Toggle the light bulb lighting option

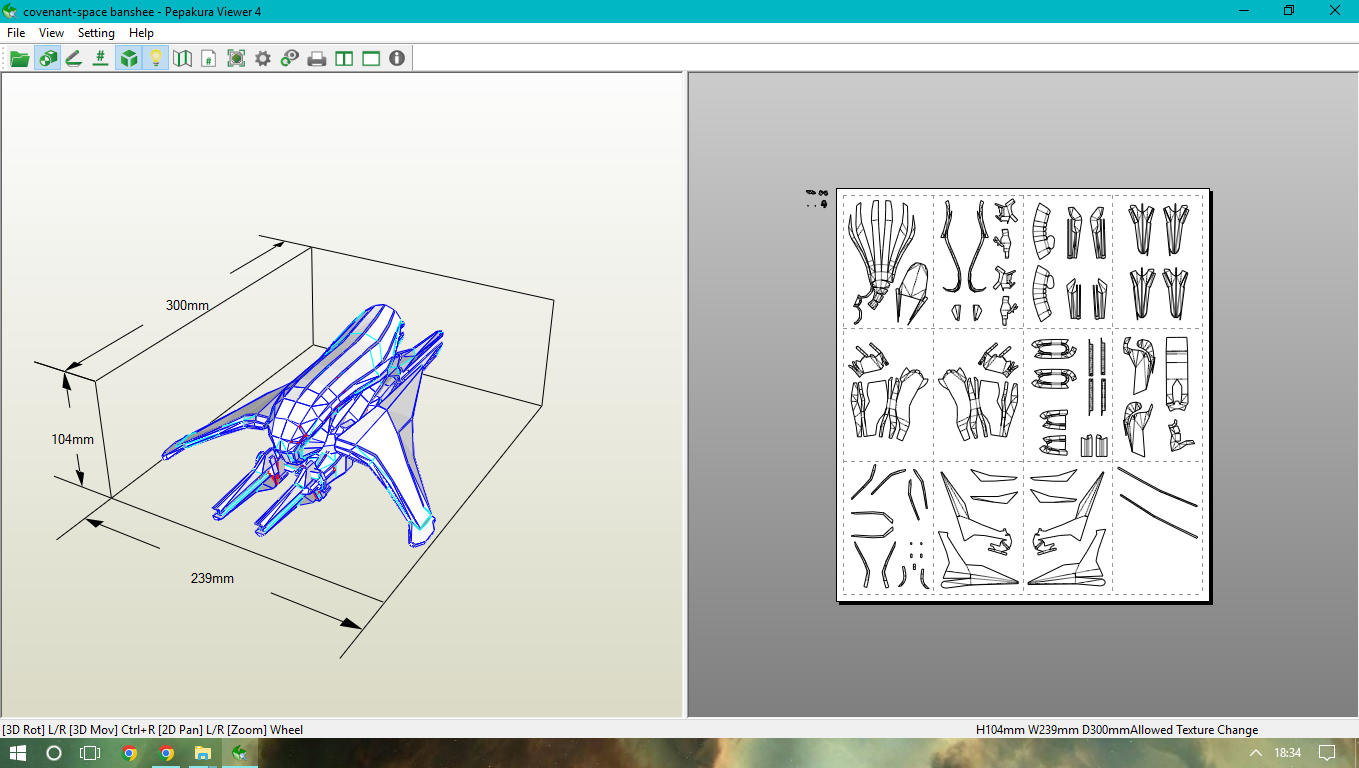click(x=155, y=58)
